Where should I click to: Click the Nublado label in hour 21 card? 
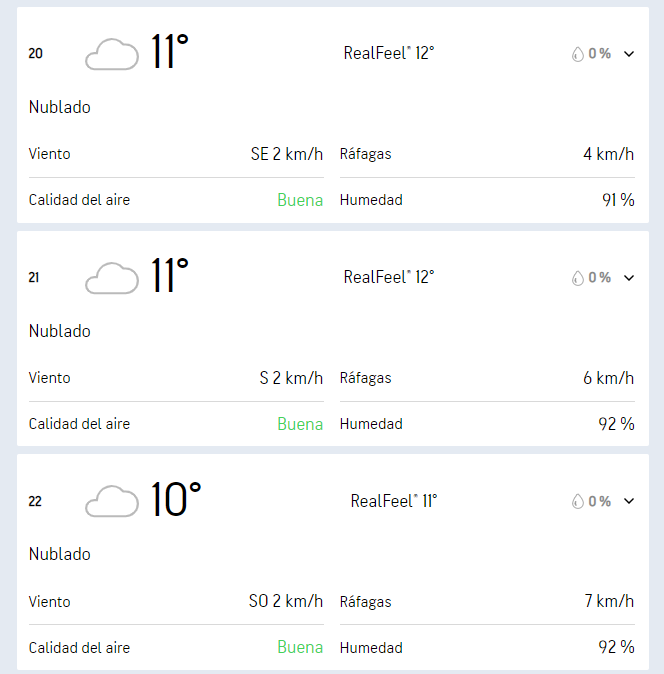60,331
